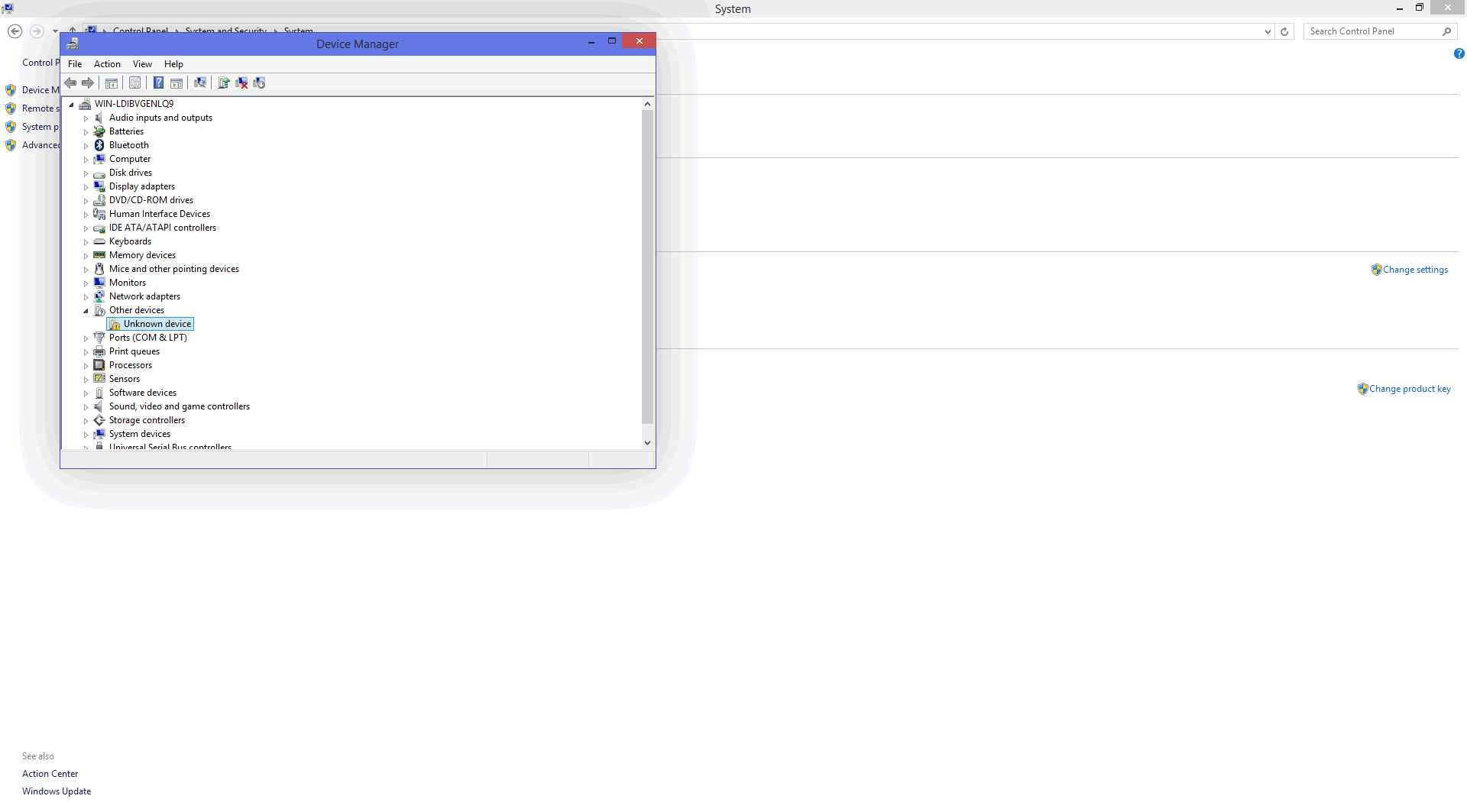Viewport: 1467px width, 812px height.
Task: Collapse the WIN-LDIBVGENLQ9 root node
Action: 71,105
